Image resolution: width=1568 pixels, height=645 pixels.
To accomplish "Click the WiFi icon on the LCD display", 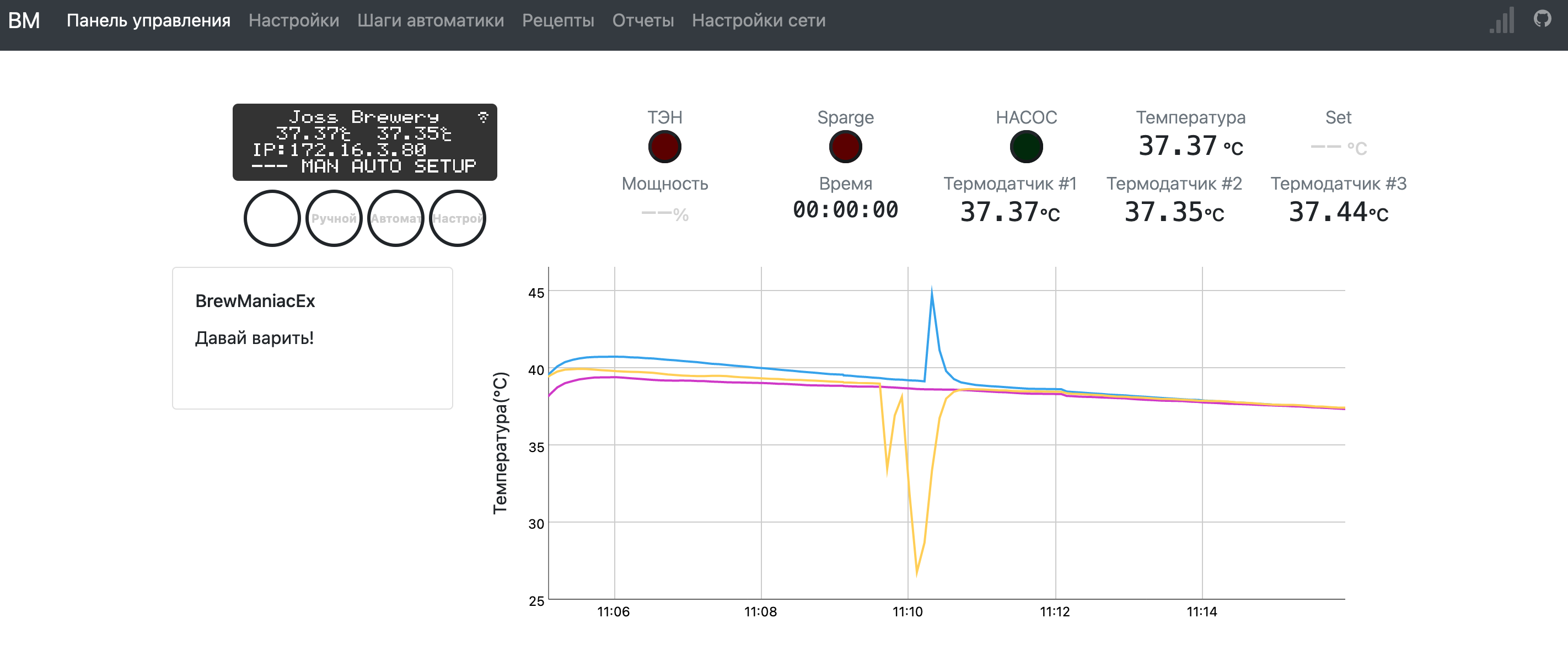I will click(x=484, y=117).
